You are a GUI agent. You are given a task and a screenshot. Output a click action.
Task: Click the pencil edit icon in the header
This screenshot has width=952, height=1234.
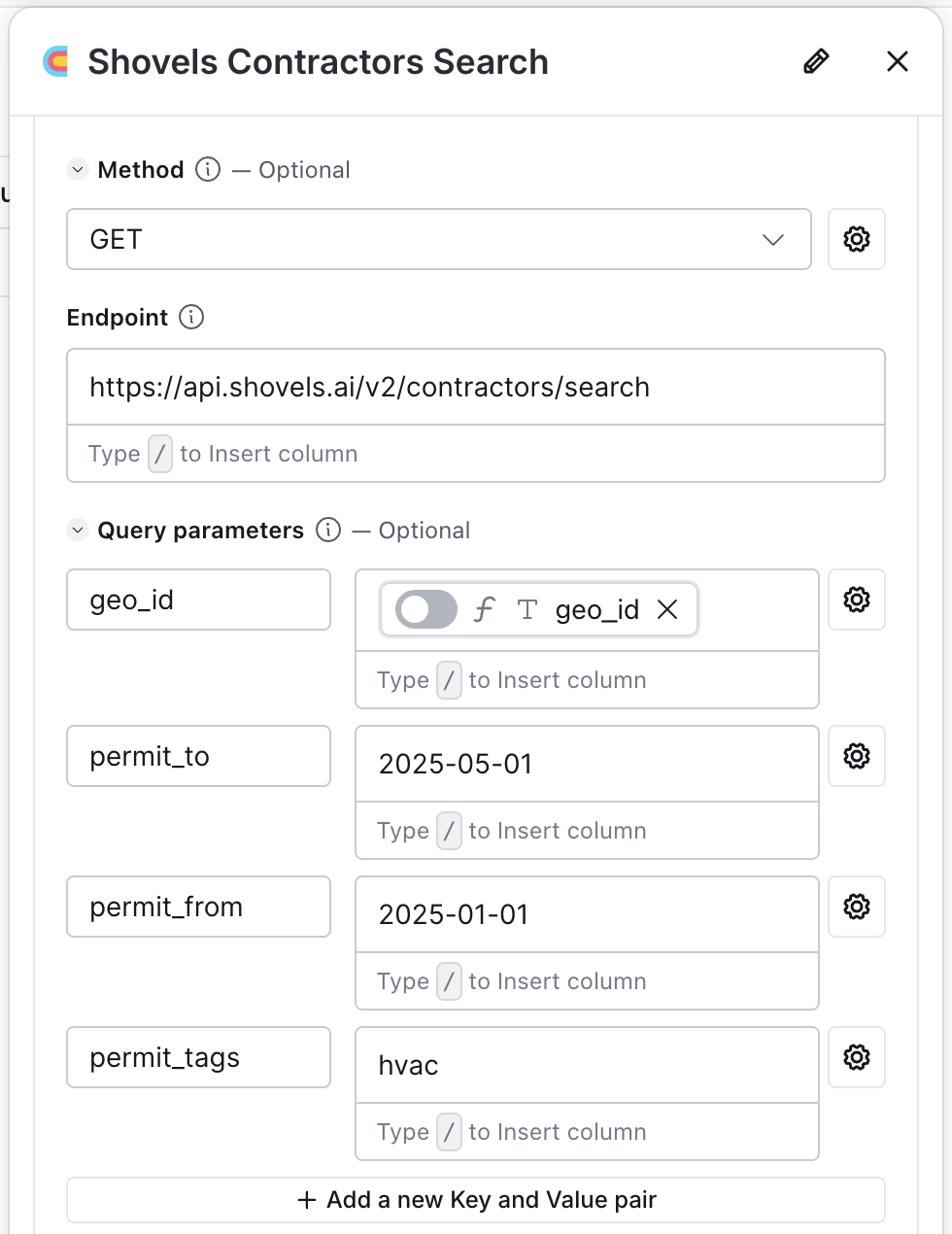click(816, 61)
